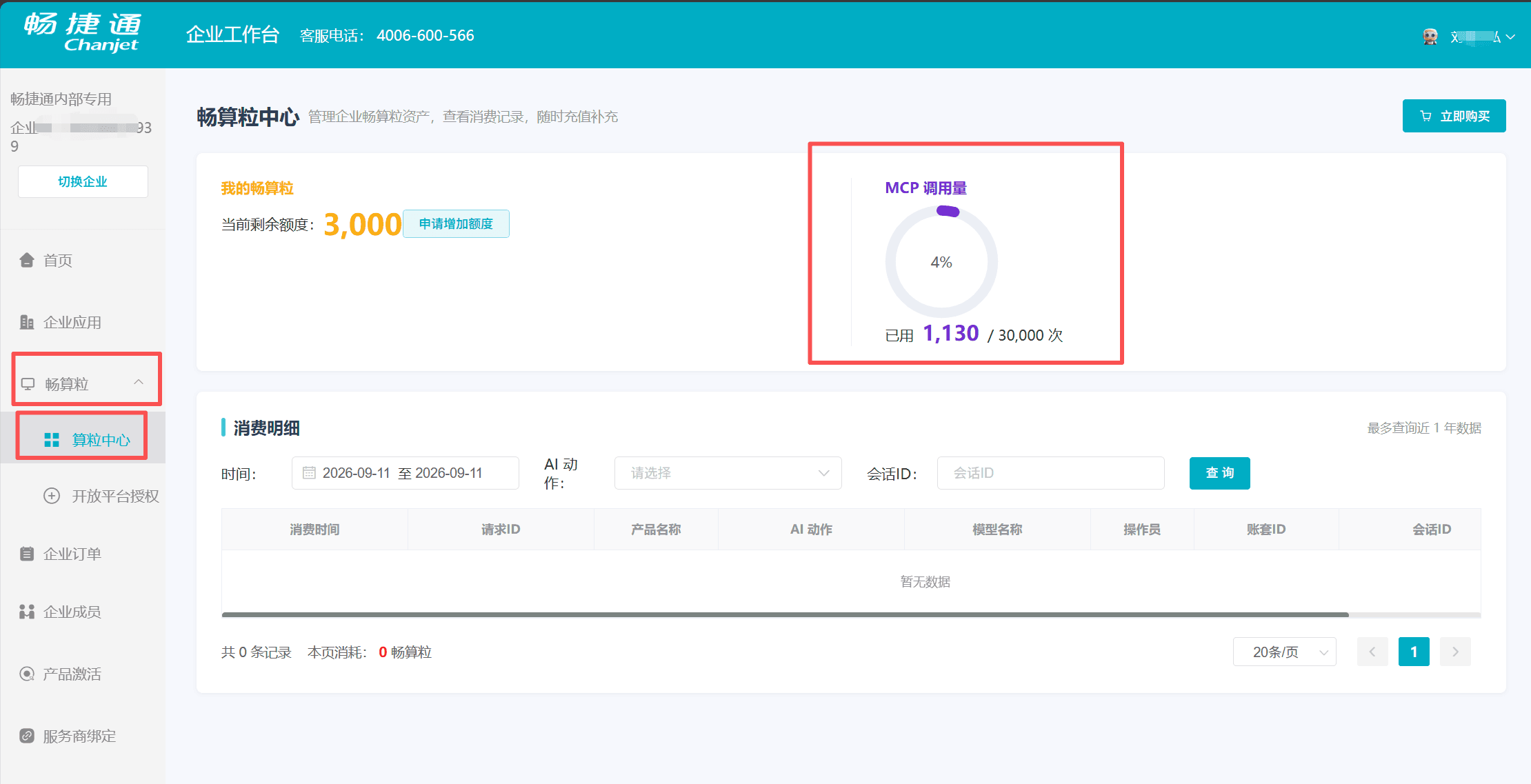
Task: Click the AI 动作 column header
Action: pos(811,530)
